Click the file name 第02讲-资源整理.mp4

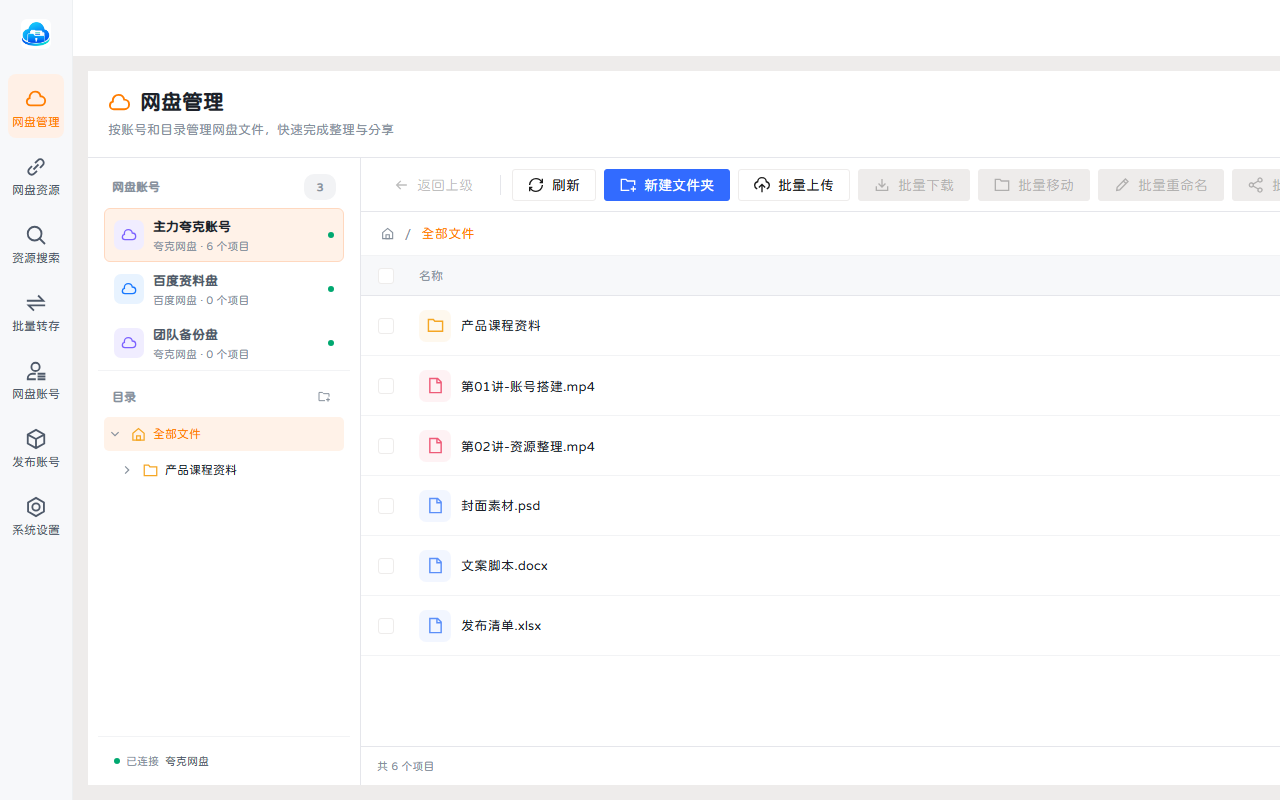click(x=528, y=446)
